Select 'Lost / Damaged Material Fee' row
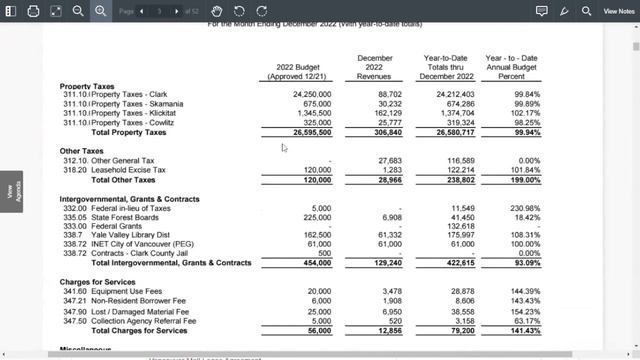The height and width of the screenshot is (360, 640). [140, 312]
